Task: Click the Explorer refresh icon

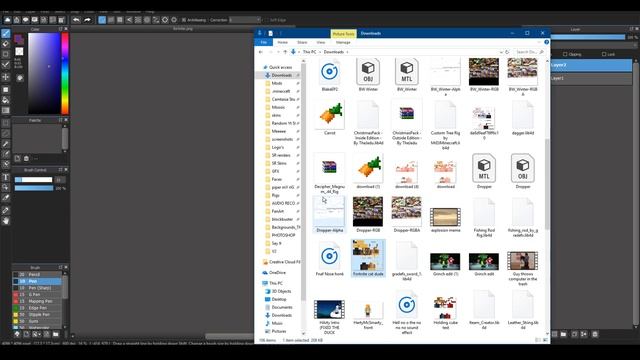Action: pyautogui.click(x=507, y=52)
